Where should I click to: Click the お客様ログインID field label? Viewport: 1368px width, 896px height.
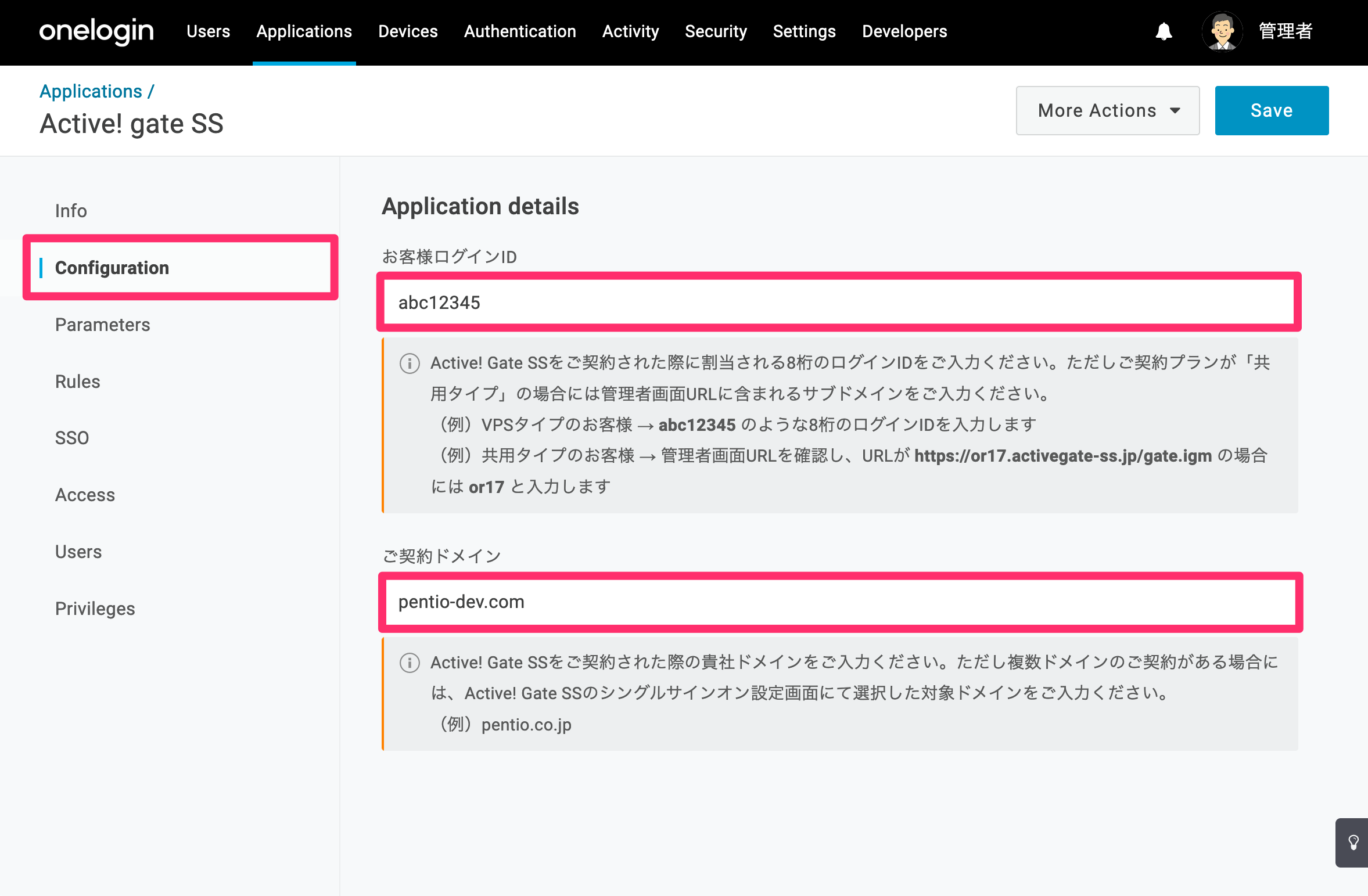449,257
